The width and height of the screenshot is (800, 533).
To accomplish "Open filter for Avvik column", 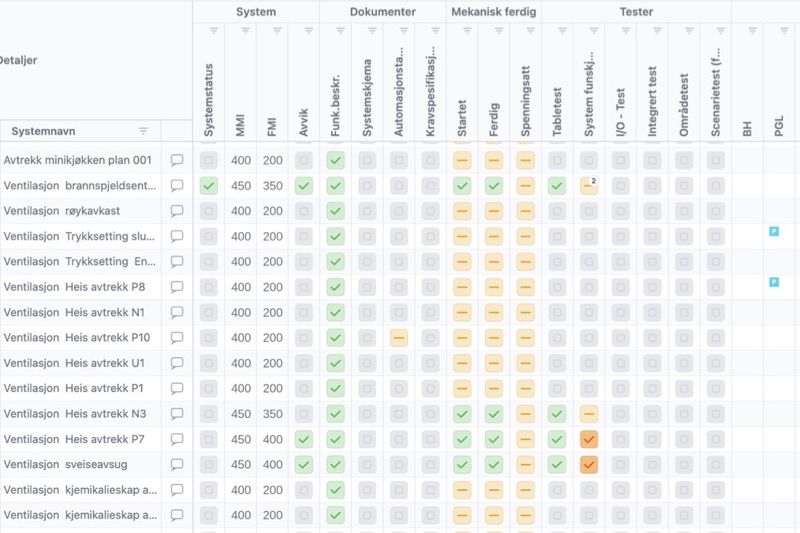I will tap(309, 31).
